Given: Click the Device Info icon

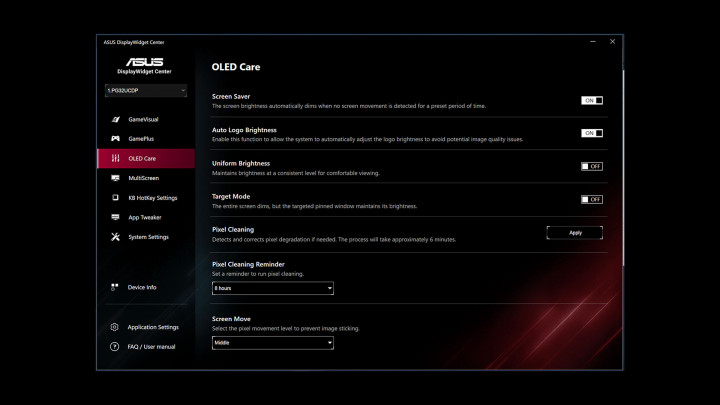Looking at the screenshot, I should [x=115, y=287].
